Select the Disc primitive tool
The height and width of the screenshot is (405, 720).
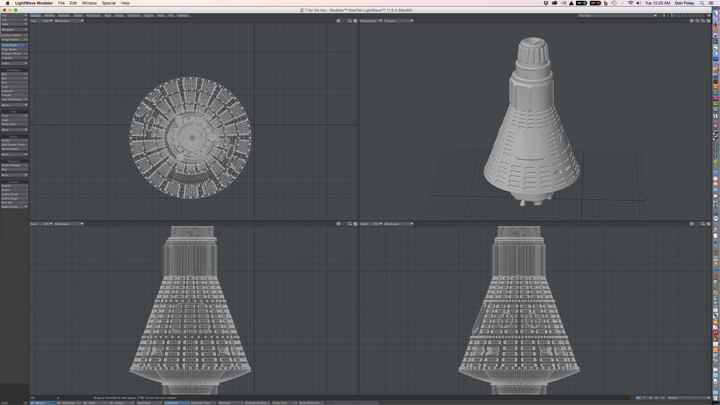tap(14, 82)
